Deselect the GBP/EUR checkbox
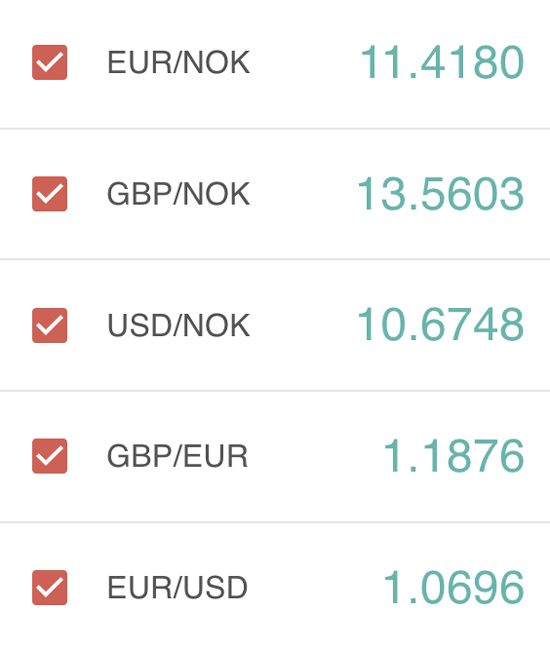Screen dimensions: 550x649 pos(50,456)
